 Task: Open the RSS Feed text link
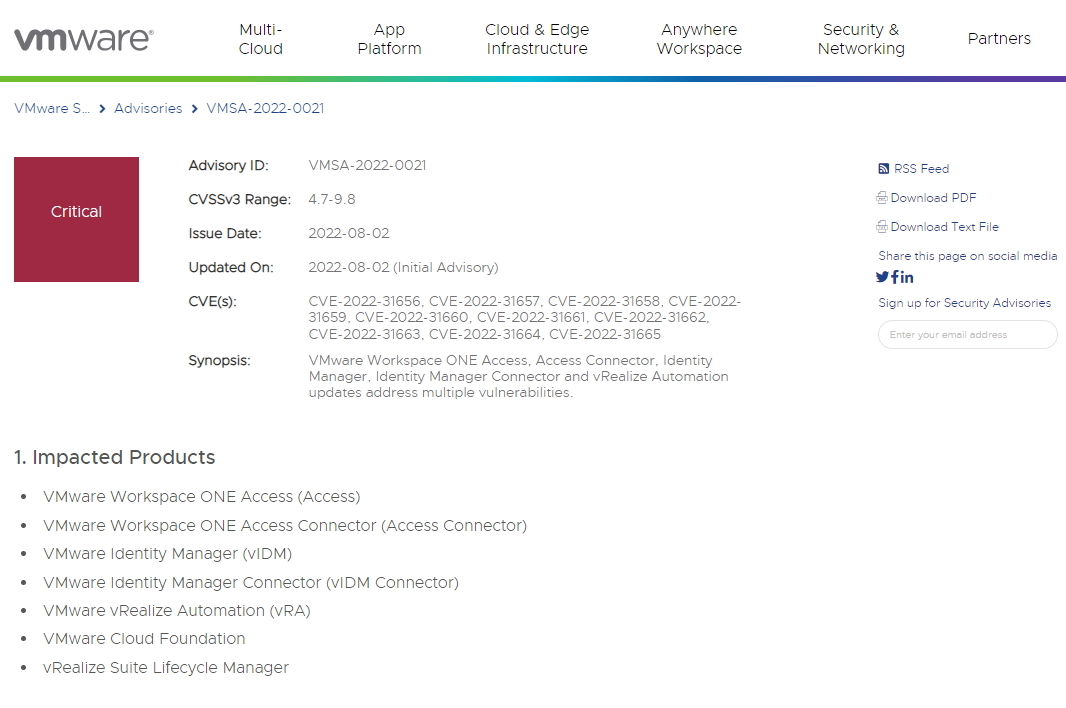[921, 169]
